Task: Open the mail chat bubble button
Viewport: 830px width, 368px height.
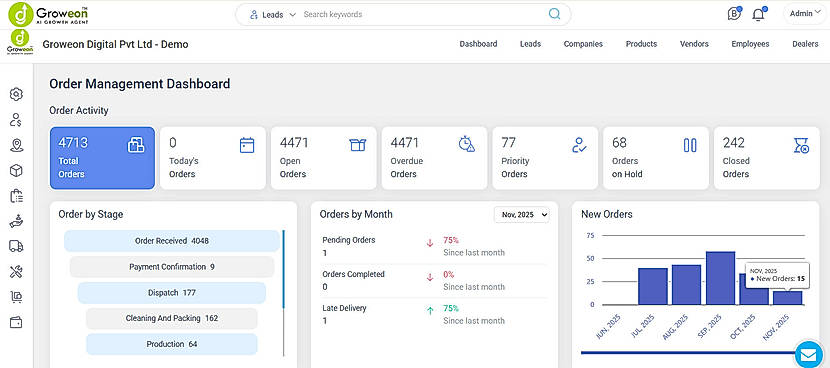Action: pos(809,354)
